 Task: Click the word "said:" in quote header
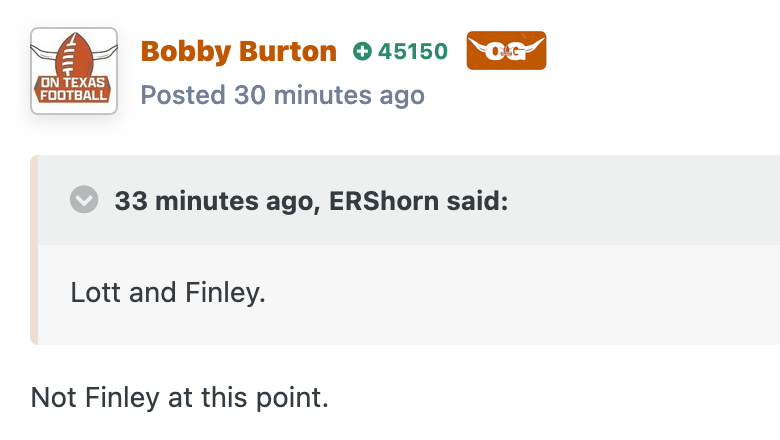click(x=478, y=201)
